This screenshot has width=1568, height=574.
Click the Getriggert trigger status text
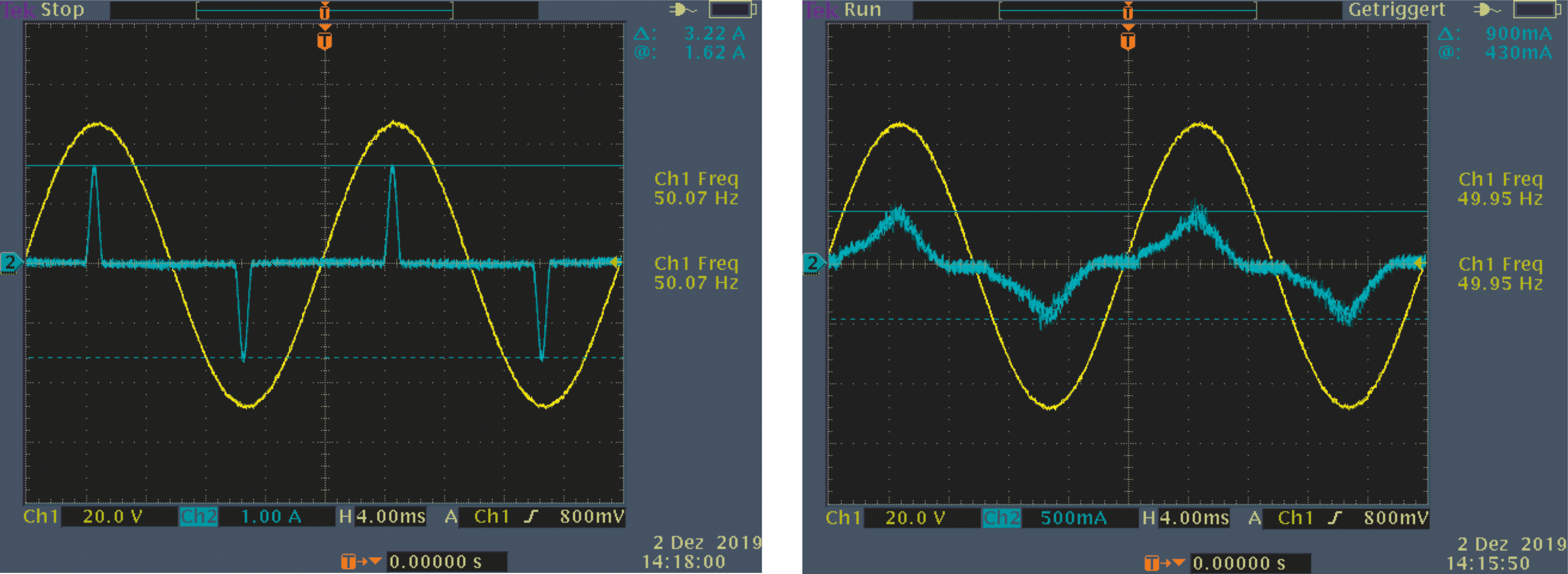coord(1397,10)
